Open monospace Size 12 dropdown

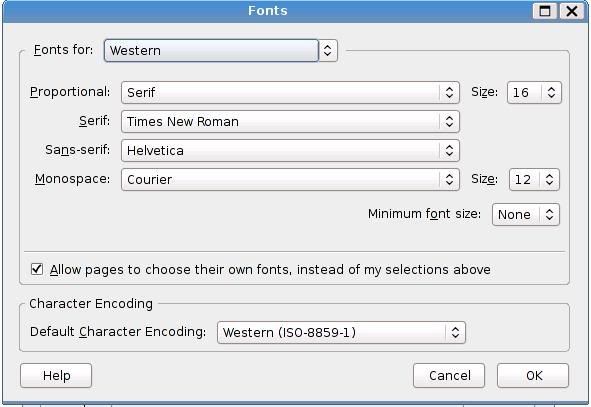pos(534,179)
